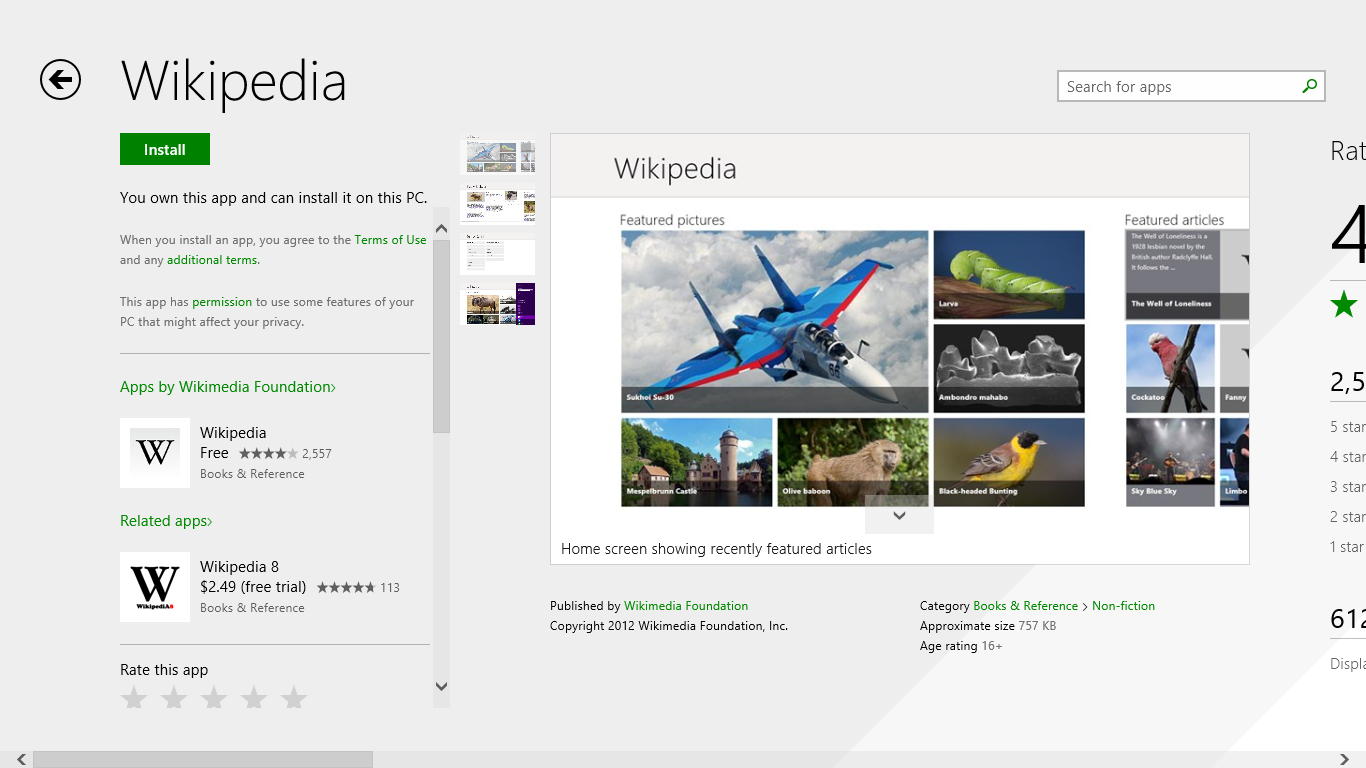
Task: Click 'Home screen showing recently featured articles' caption
Action: coord(716,549)
